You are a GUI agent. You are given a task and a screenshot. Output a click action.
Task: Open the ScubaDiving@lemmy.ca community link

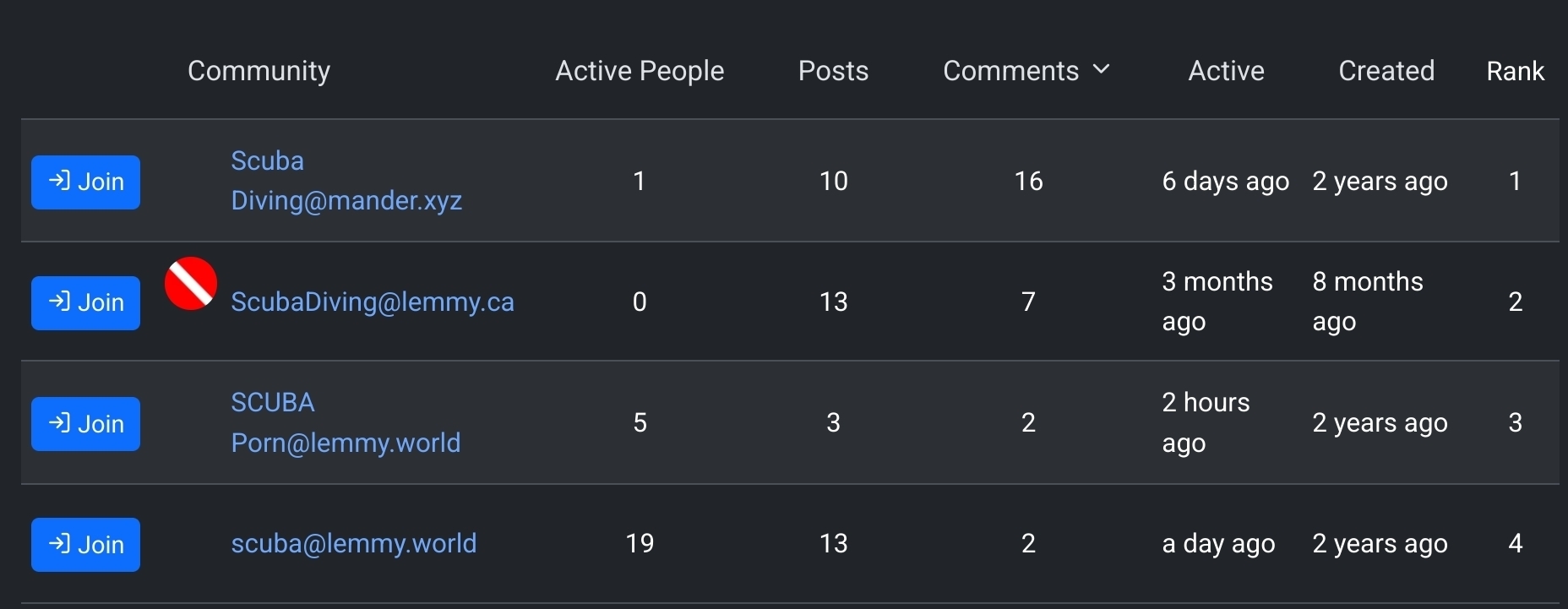pyautogui.click(x=372, y=302)
